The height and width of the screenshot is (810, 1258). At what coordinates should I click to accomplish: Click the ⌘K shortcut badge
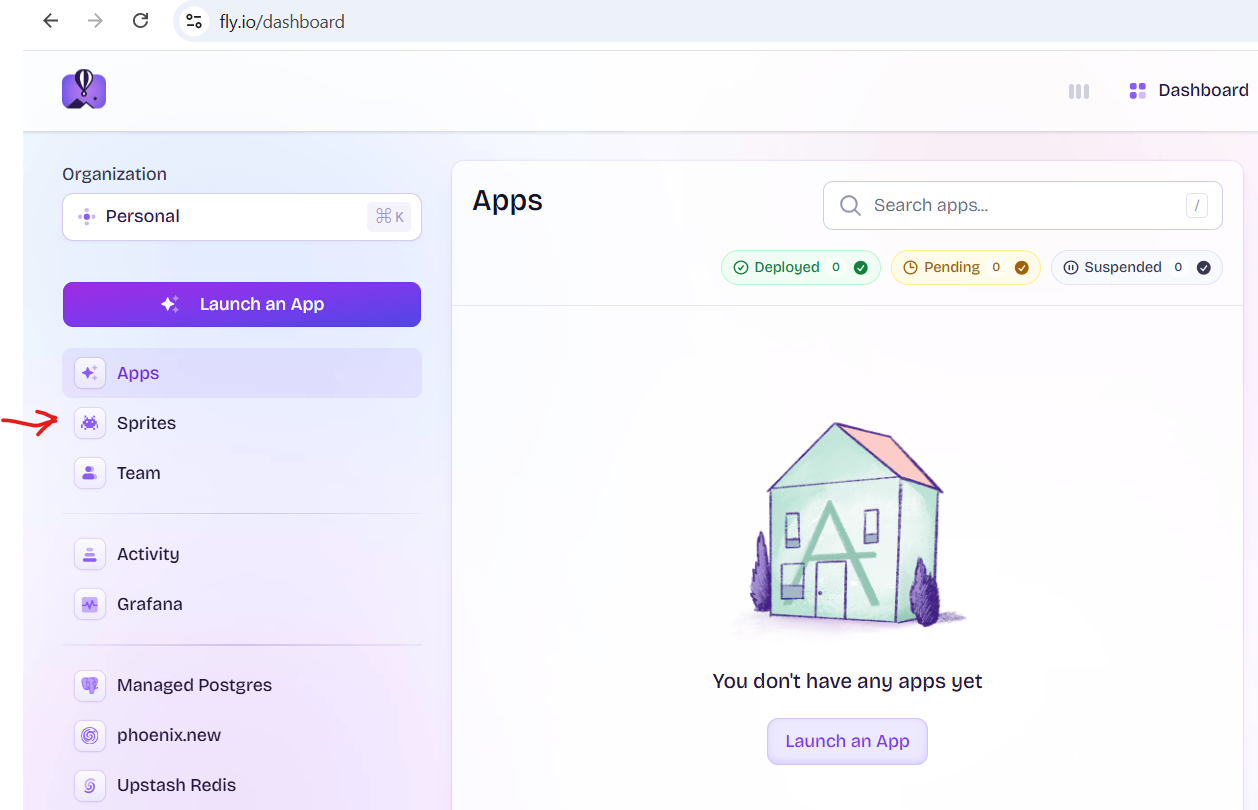tap(389, 217)
